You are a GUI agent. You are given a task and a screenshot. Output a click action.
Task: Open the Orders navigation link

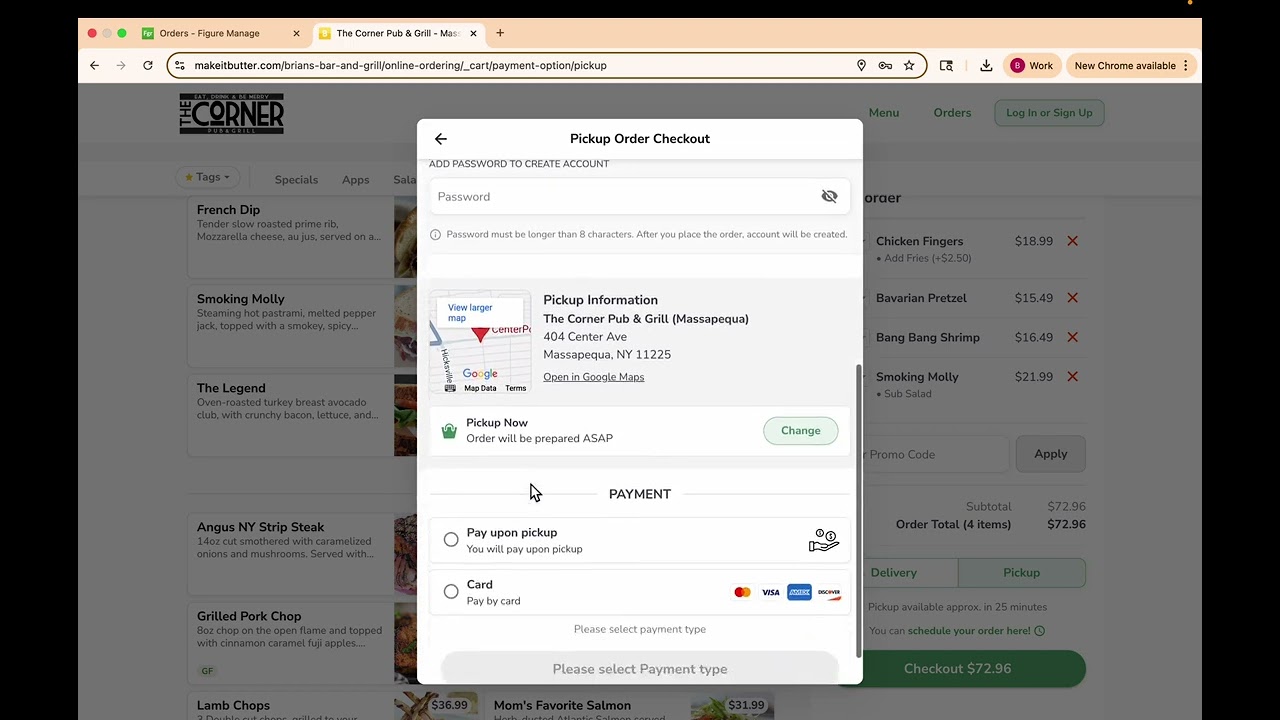pos(952,113)
